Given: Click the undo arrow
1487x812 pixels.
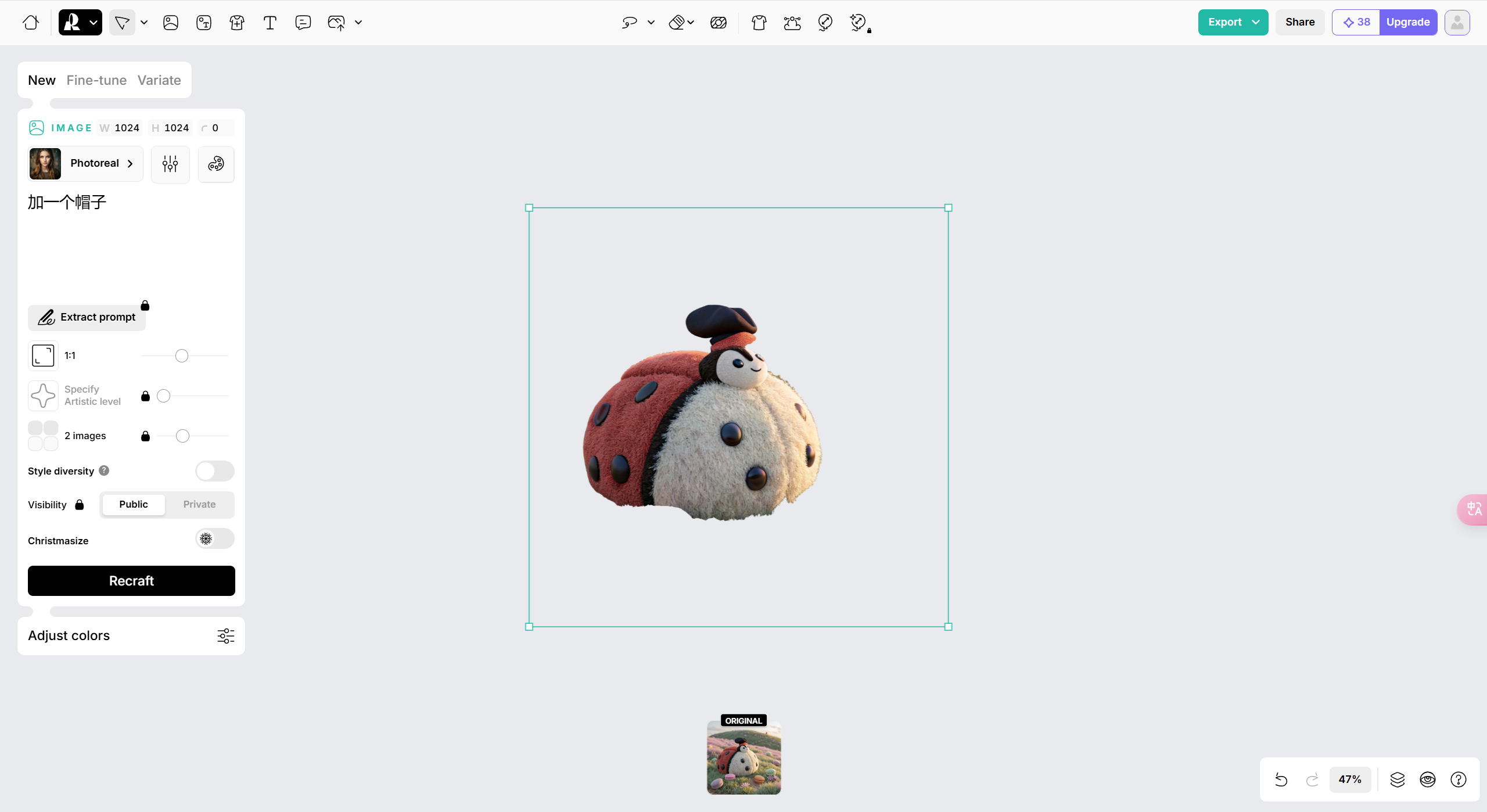Looking at the screenshot, I should (1281, 779).
